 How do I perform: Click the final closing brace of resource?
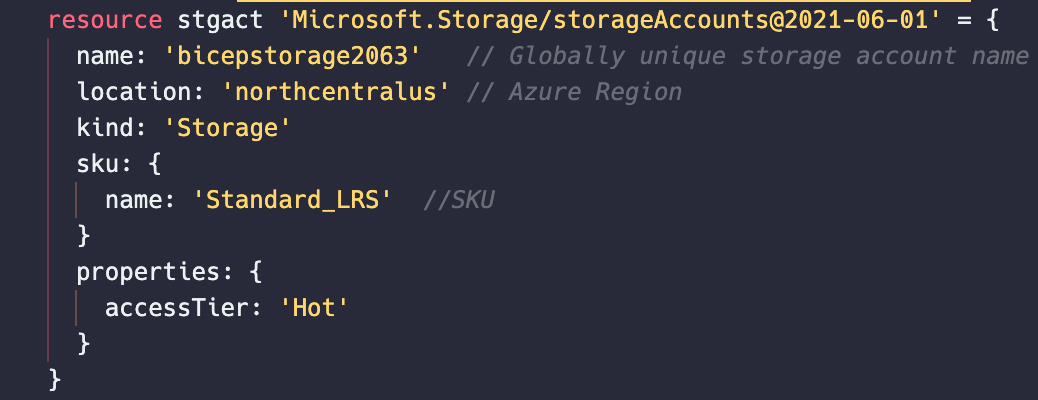coord(55,379)
